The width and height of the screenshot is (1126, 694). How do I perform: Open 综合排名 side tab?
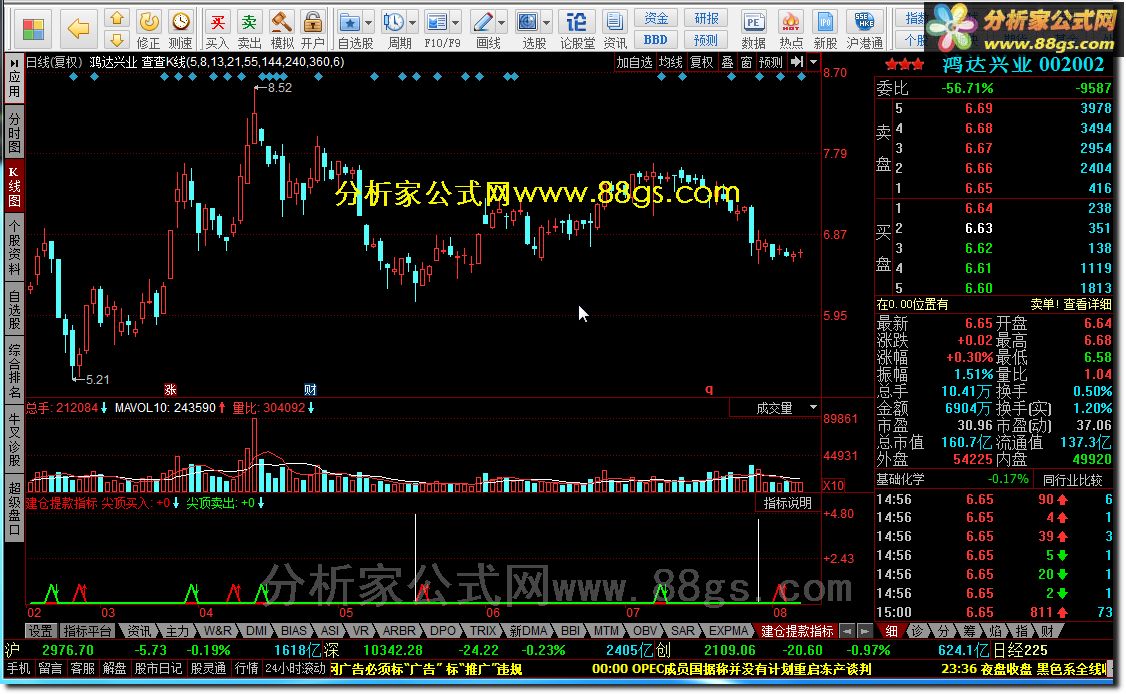[14, 371]
